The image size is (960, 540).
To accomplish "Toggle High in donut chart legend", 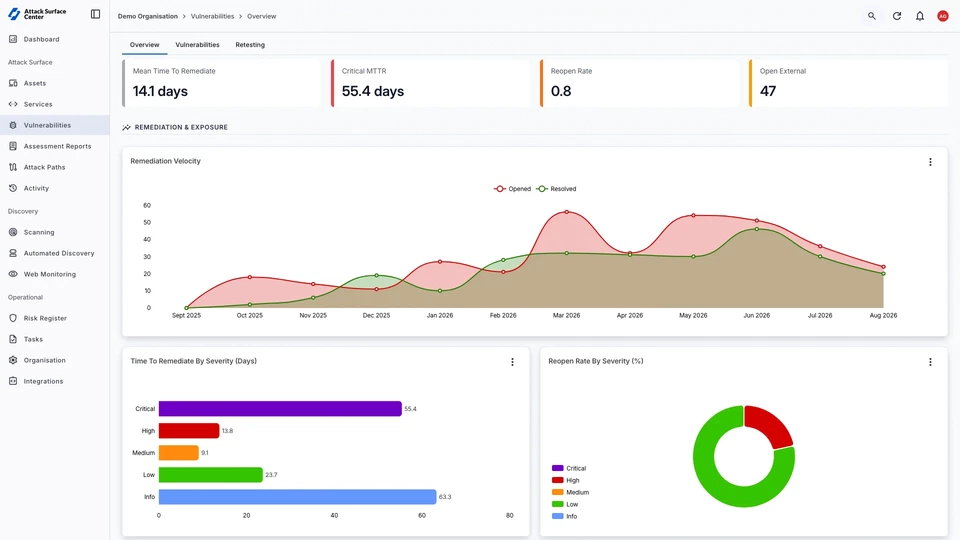I will [x=565, y=481].
